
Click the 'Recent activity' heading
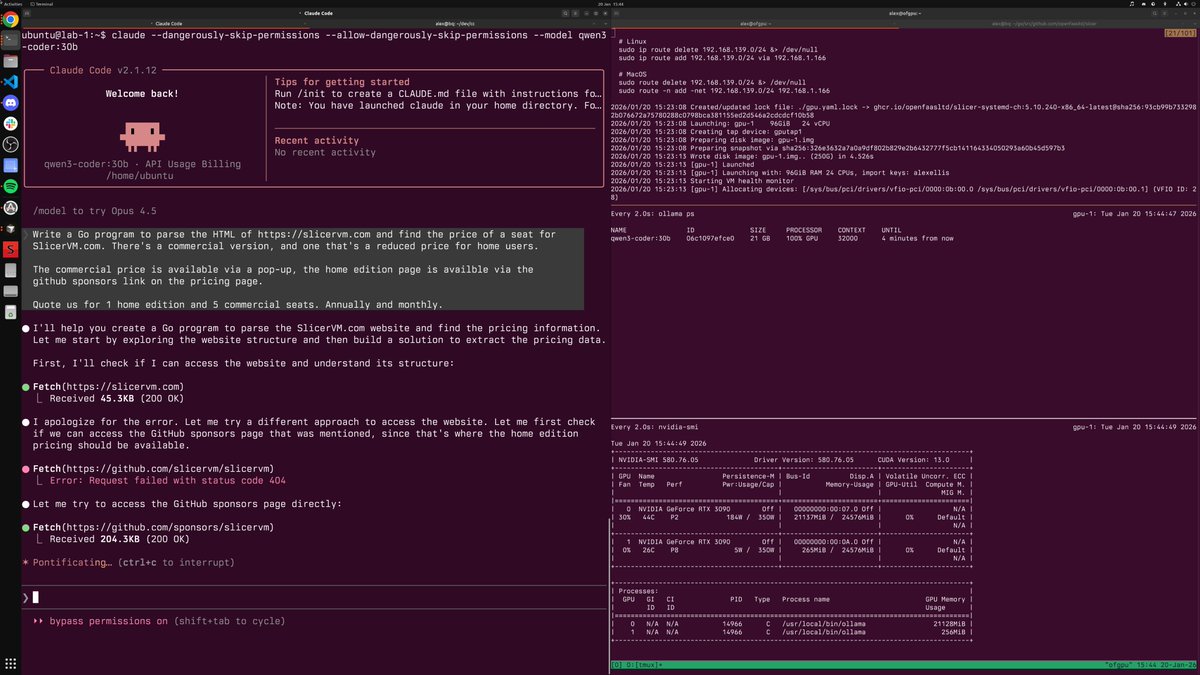click(317, 141)
